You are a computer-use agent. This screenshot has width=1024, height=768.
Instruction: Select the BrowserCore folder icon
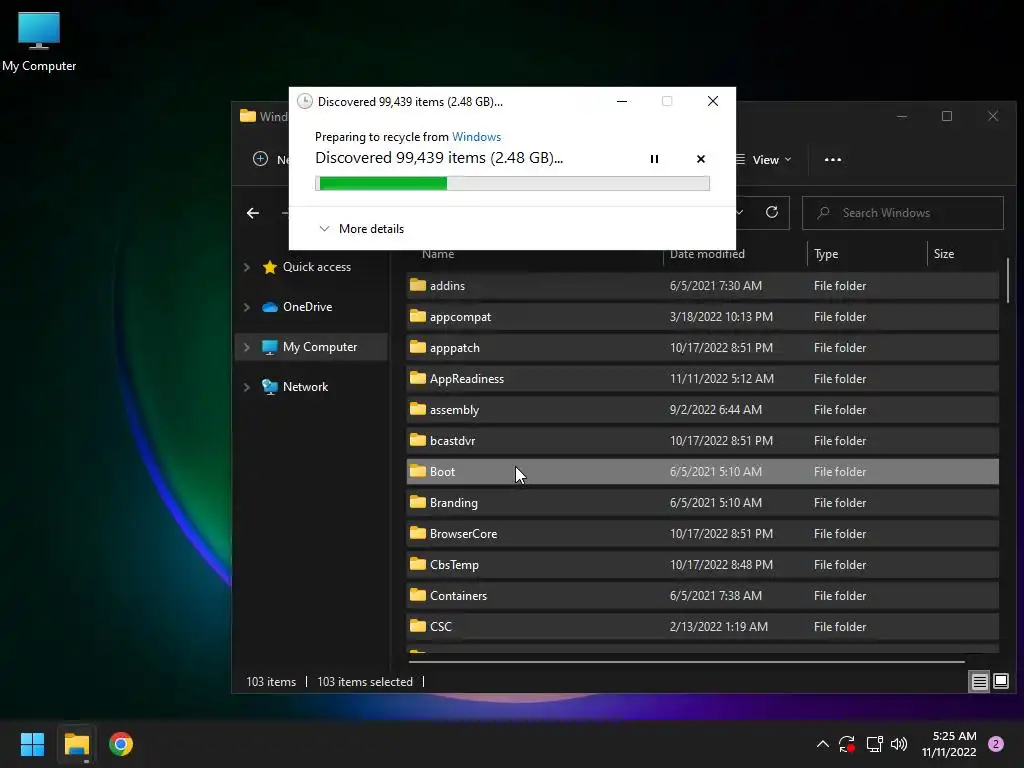(x=418, y=534)
